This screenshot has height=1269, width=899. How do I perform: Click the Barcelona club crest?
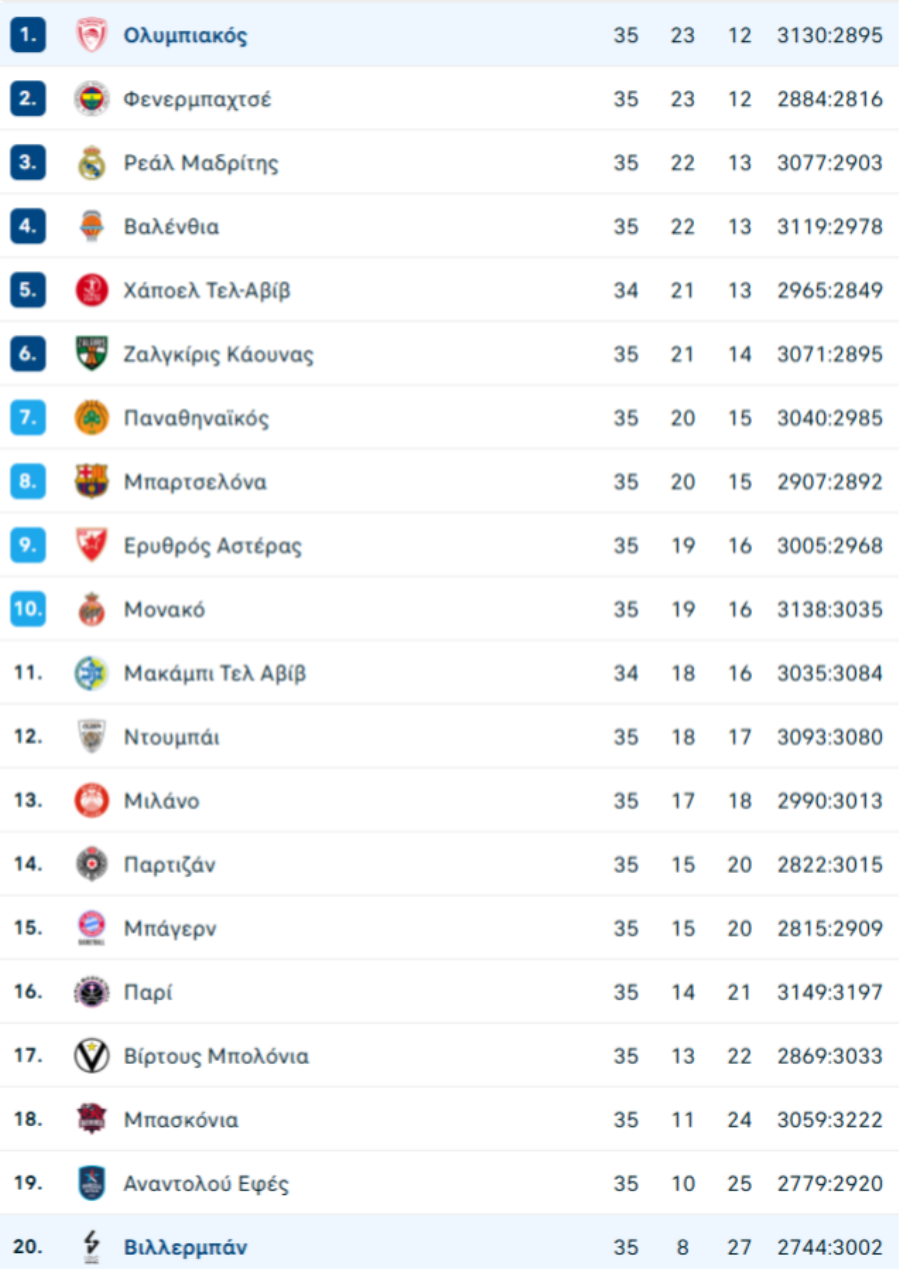[x=92, y=482]
